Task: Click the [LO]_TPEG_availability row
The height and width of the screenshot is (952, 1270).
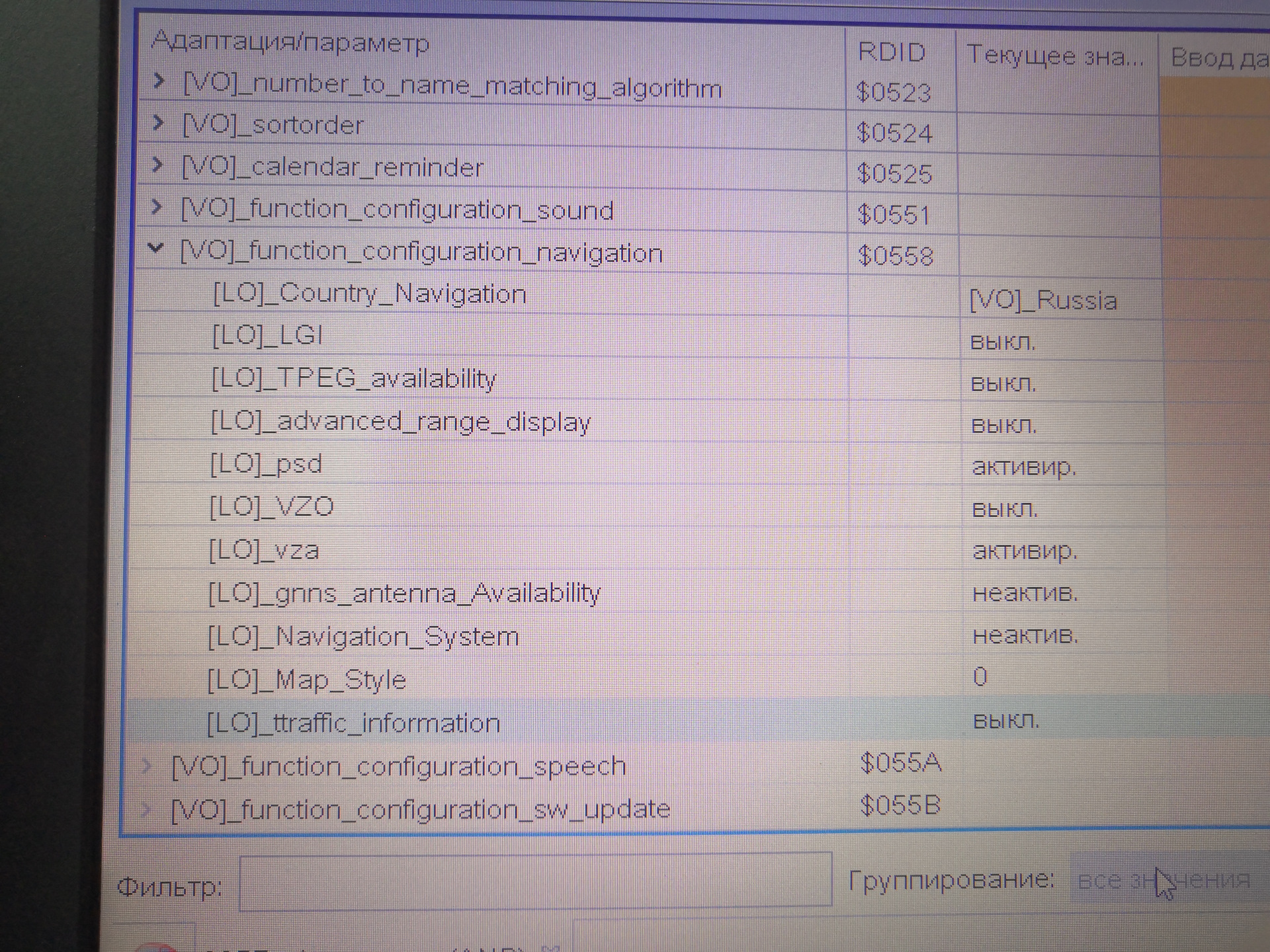Action: pos(353,379)
